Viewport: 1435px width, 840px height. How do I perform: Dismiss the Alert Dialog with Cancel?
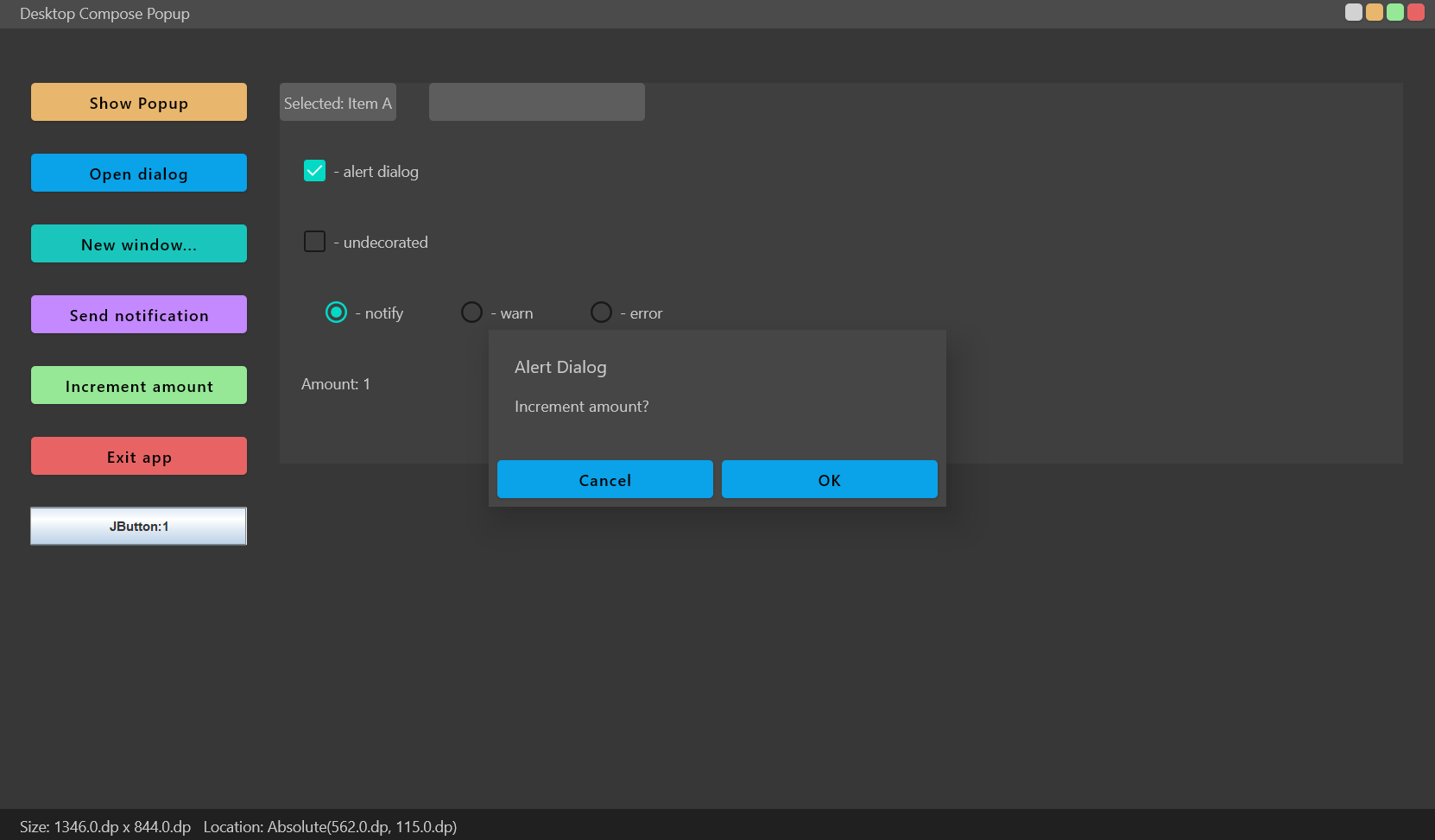click(x=604, y=479)
